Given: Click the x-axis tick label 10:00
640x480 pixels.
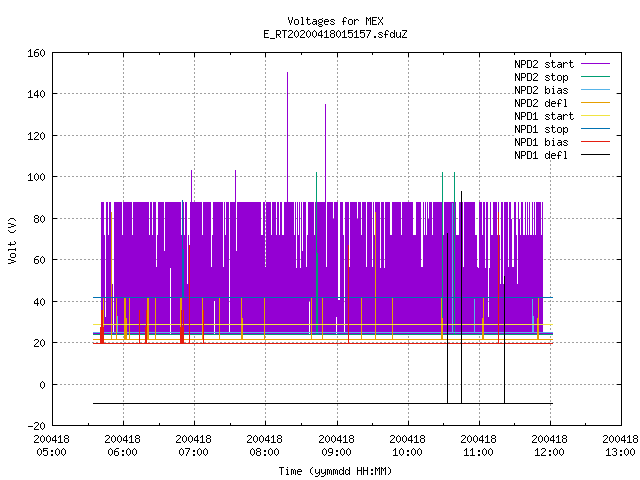Looking at the screenshot, I should click(407, 452).
